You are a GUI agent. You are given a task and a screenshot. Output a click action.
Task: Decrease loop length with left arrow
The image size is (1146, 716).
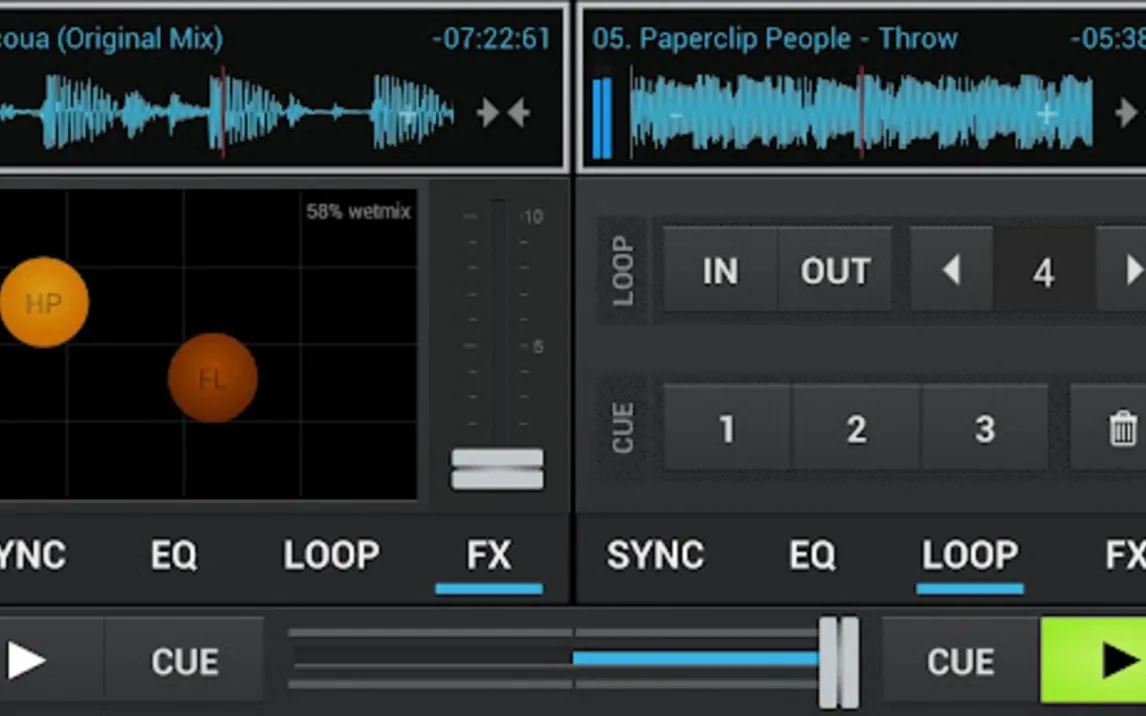click(951, 270)
